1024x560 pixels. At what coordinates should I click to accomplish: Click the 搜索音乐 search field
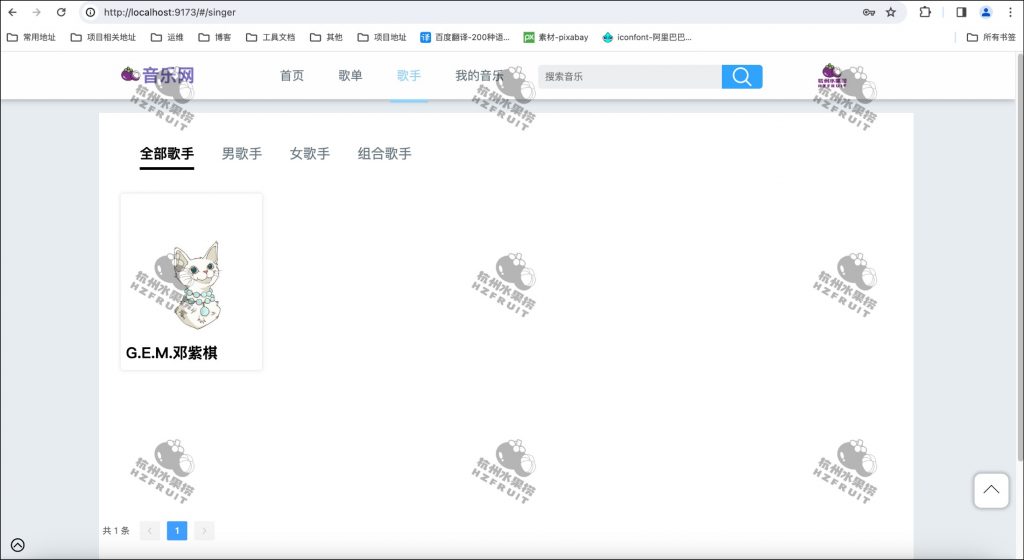pyautogui.click(x=630, y=76)
